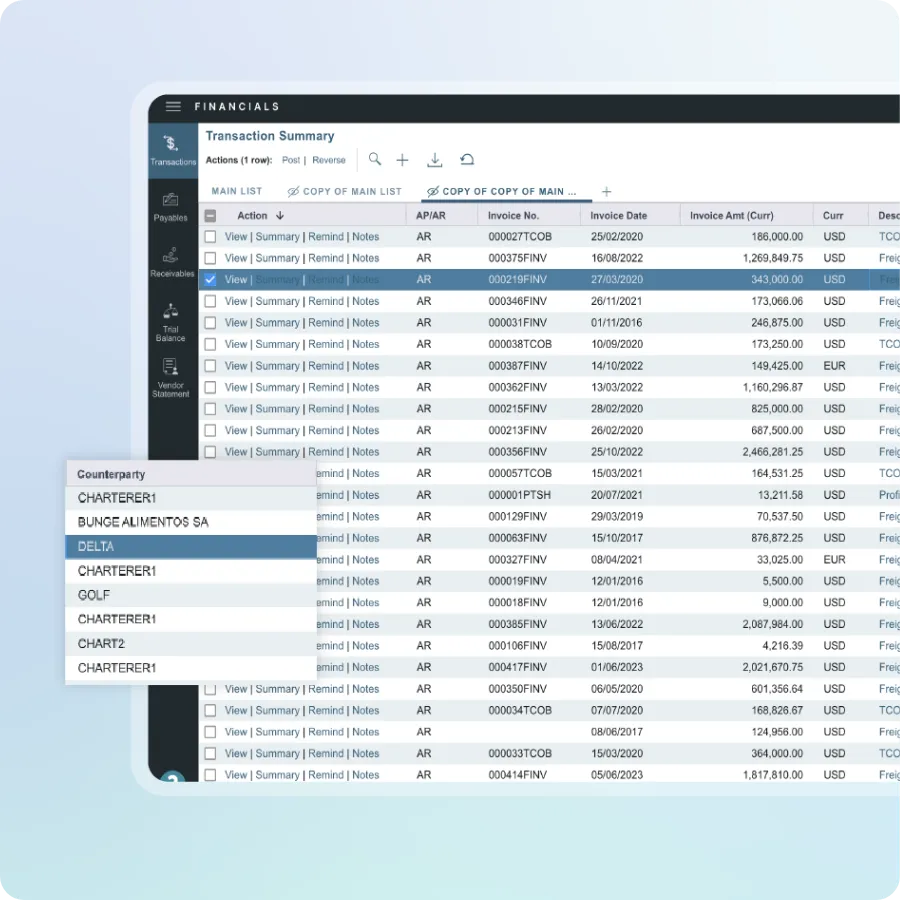Click the download icon in toolbar
Screen dimensions: 900x900
[x=434, y=160]
